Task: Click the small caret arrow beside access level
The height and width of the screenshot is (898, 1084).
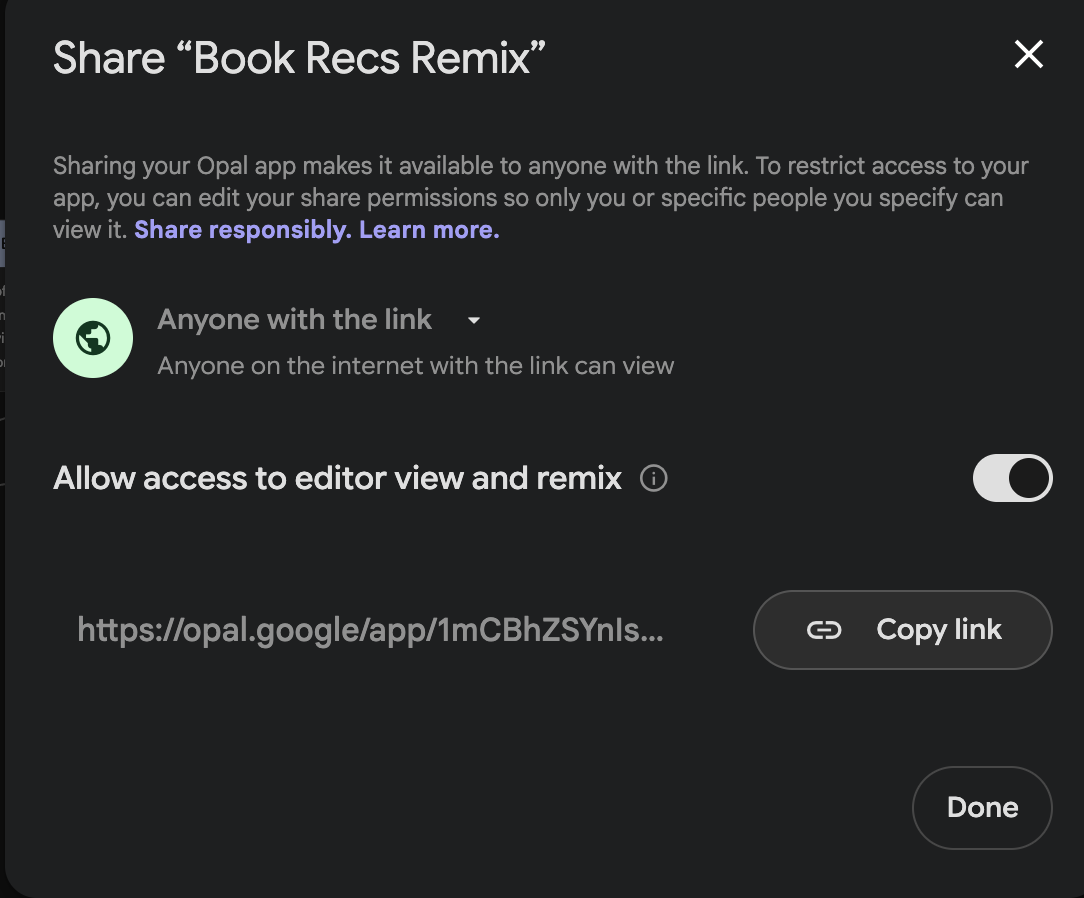Action: coord(474,321)
